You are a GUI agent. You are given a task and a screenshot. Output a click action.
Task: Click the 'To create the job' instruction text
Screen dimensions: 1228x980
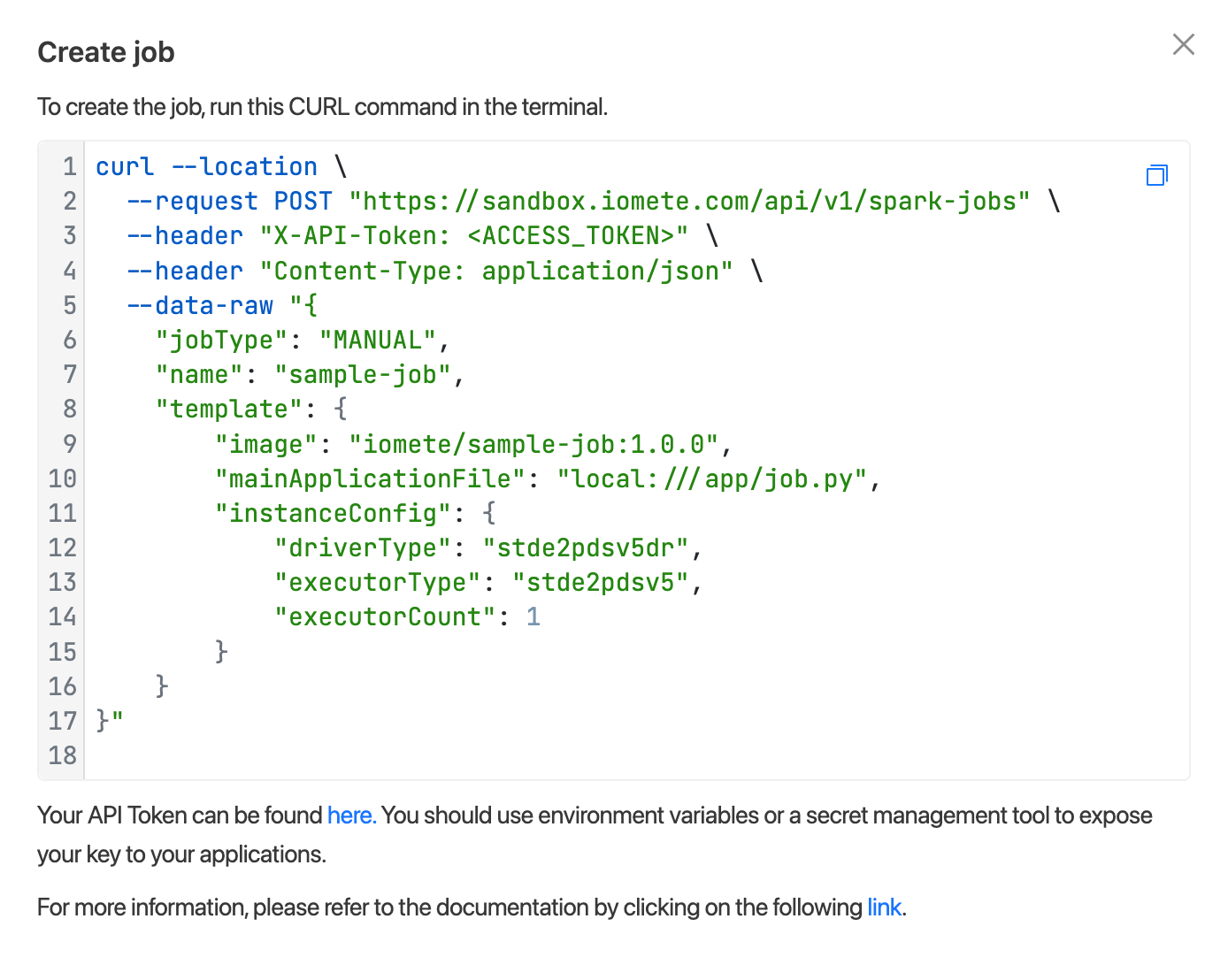coord(323,107)
